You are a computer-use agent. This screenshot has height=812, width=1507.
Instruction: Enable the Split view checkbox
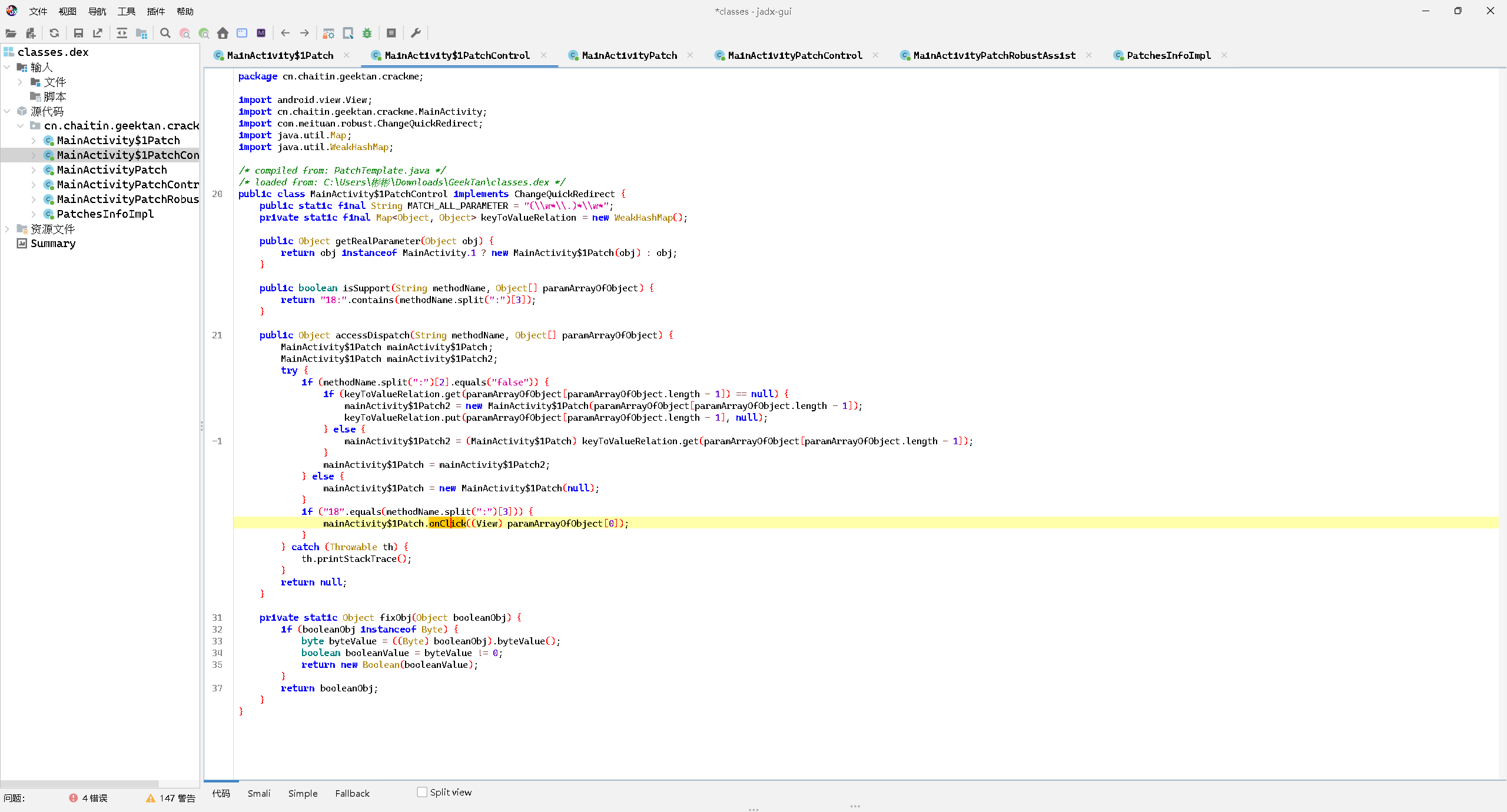422,792
